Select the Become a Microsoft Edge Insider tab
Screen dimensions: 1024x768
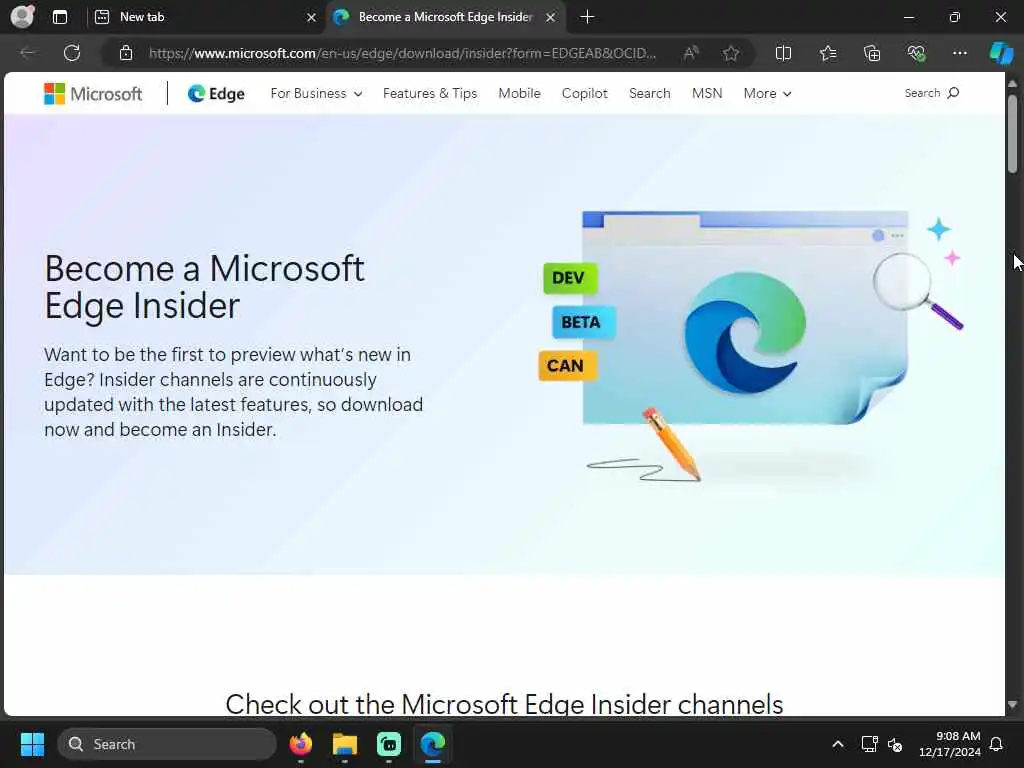[445, 17]
